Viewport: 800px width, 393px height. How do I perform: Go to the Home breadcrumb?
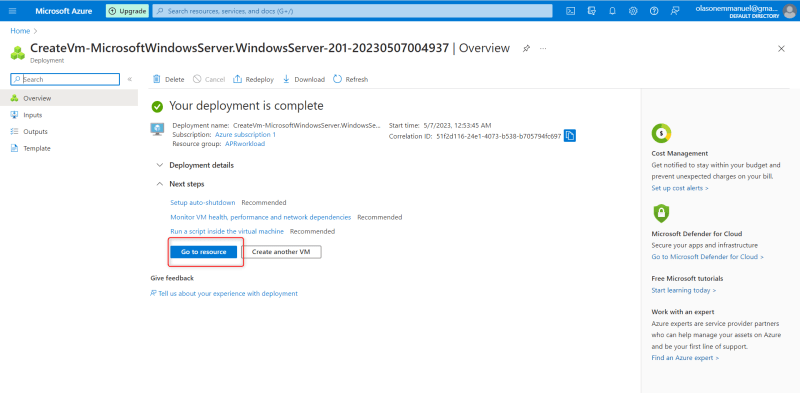point(20,31)
